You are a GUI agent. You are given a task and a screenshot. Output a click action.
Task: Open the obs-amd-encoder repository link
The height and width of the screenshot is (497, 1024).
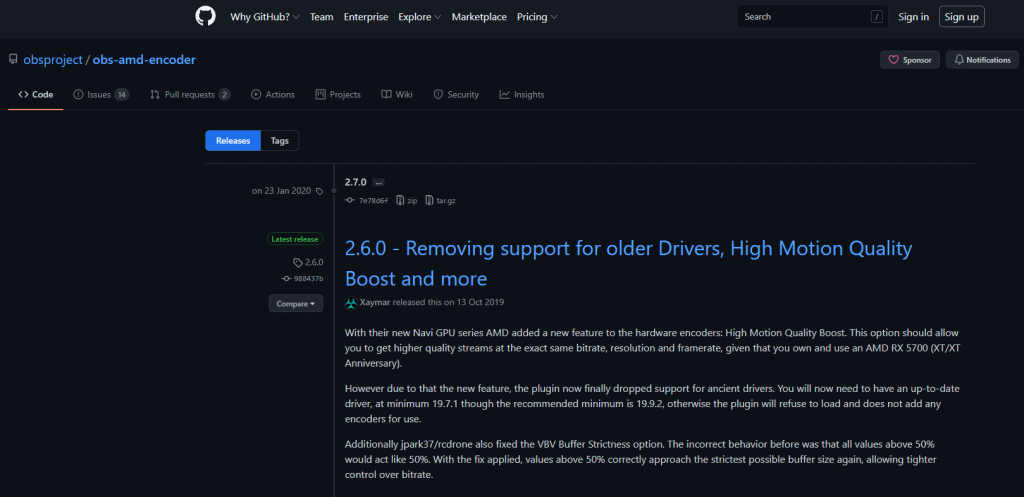144,59
